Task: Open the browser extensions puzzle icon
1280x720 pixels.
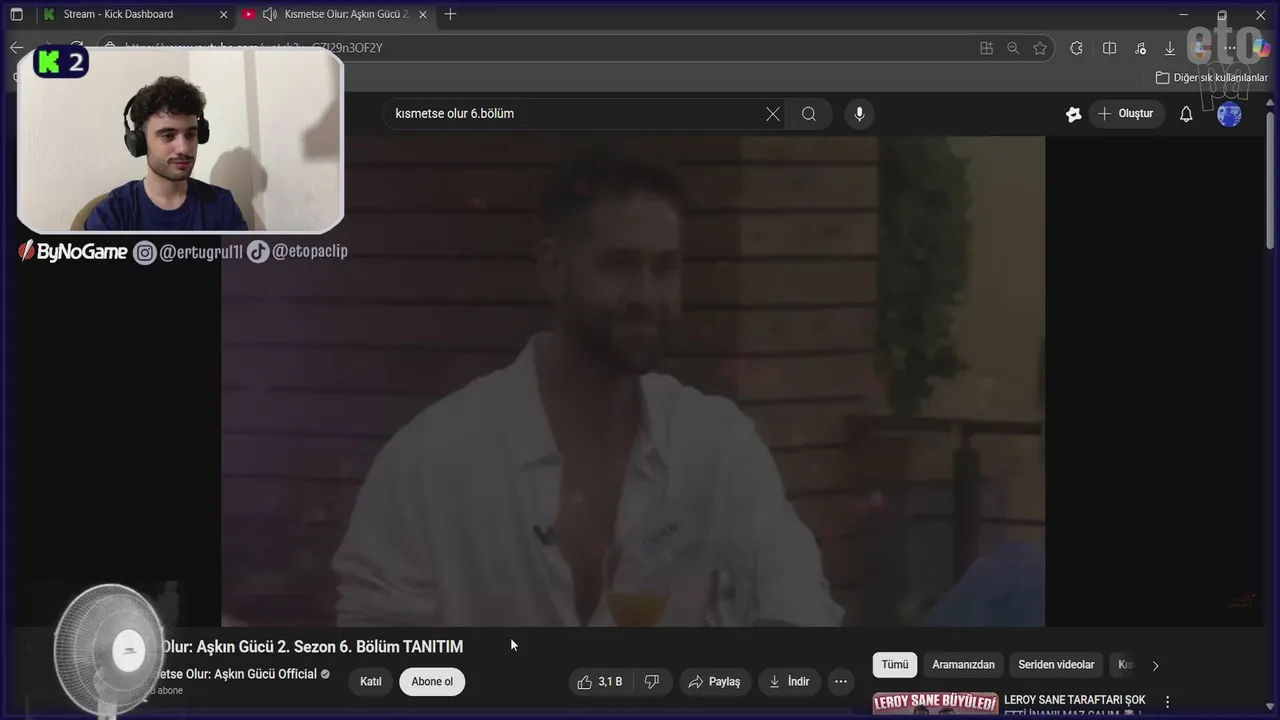Action: [x=1076, y=48]
